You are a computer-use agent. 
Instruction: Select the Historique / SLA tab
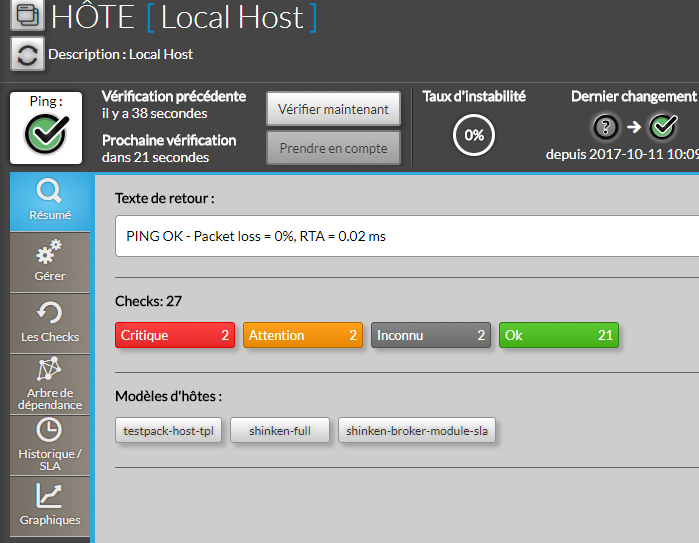click(x=49, y=445)
